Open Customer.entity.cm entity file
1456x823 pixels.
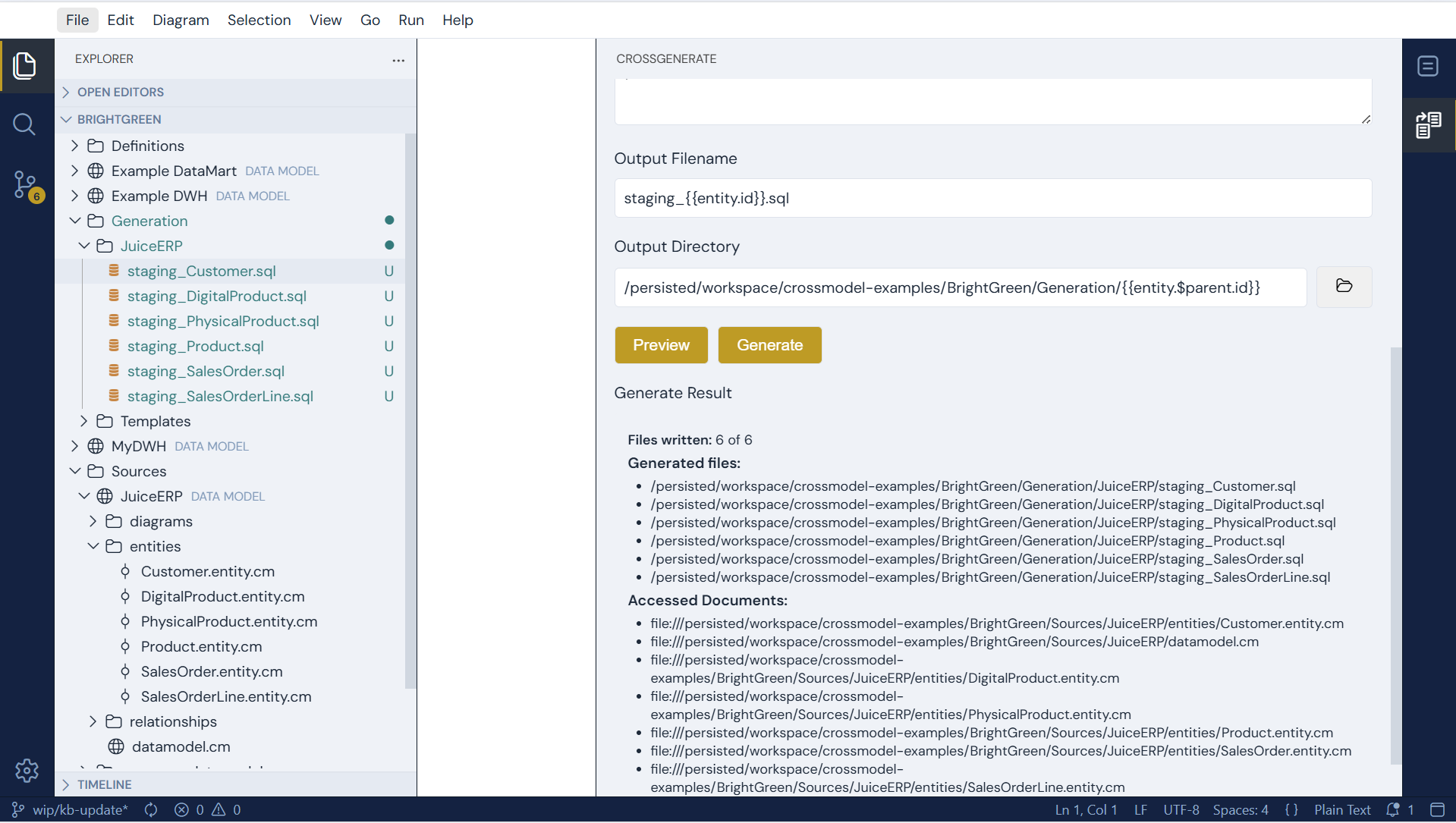pyautogui.click(x=207, y=571)
